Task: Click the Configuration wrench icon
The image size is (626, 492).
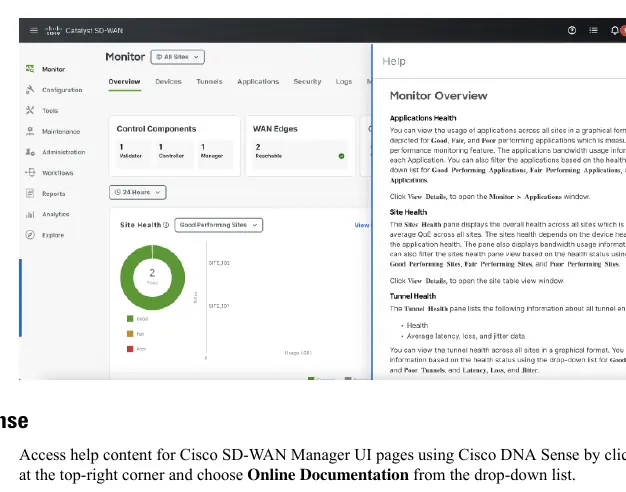Action: click(x=30, y=89)
